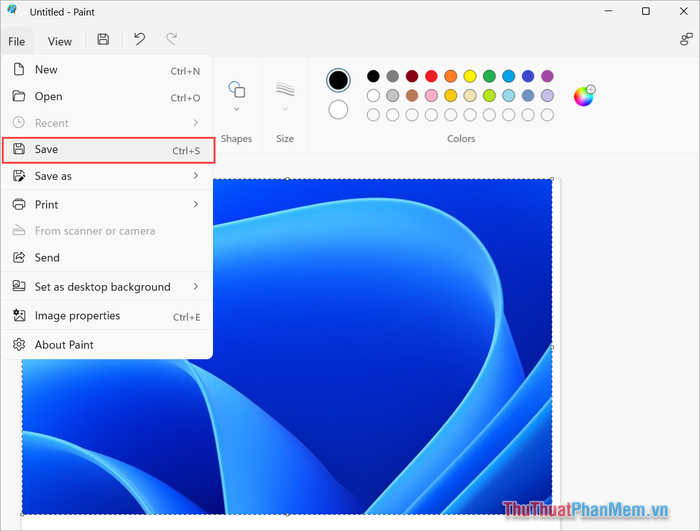Image resolution: width=700 pixels, height=531 pixels.
Task: Choose Save from the File menu
Action: click(x=108, y=150)
